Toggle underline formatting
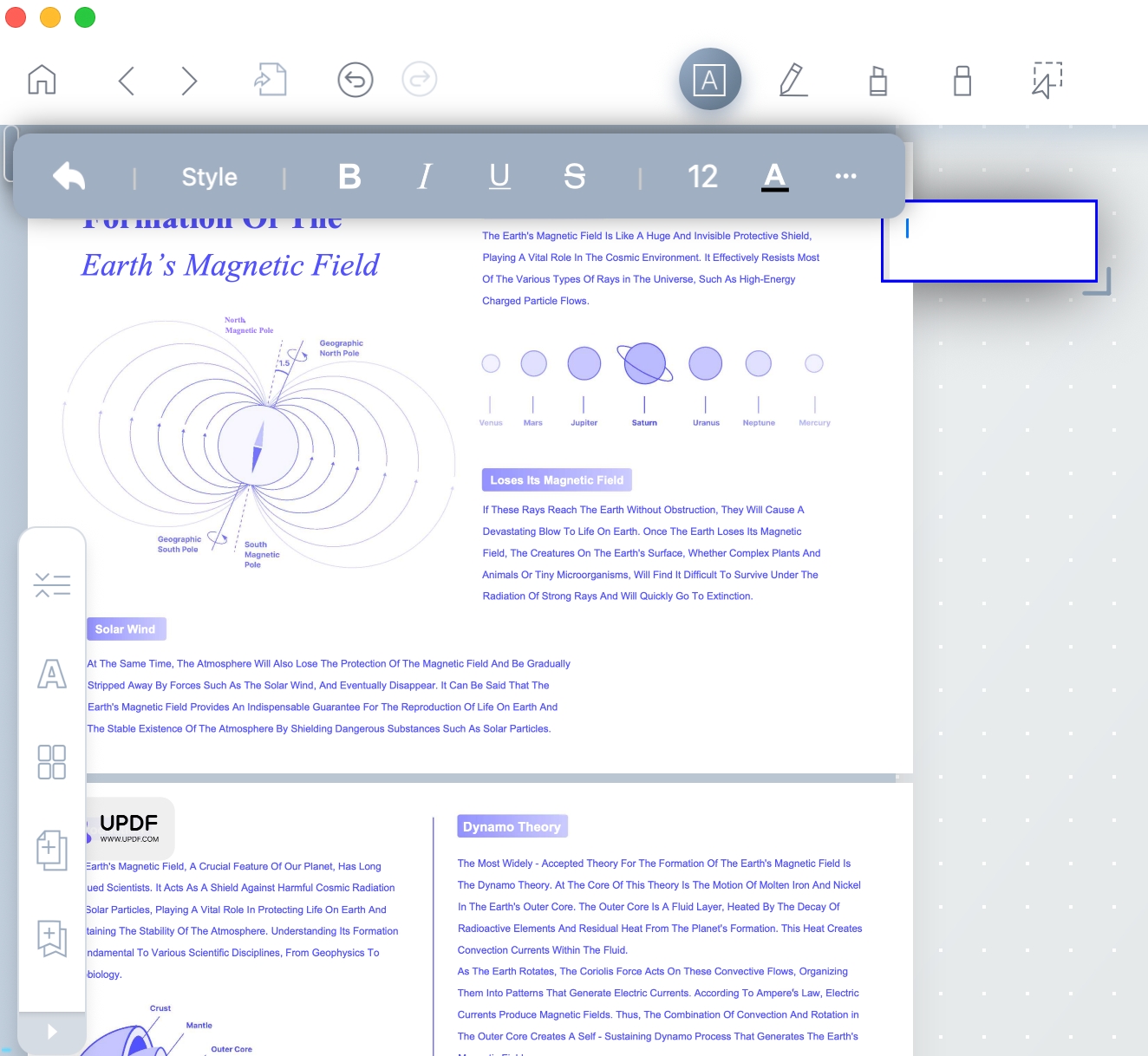Viewport: 1148px width, 1056px height. pos(499,177)
